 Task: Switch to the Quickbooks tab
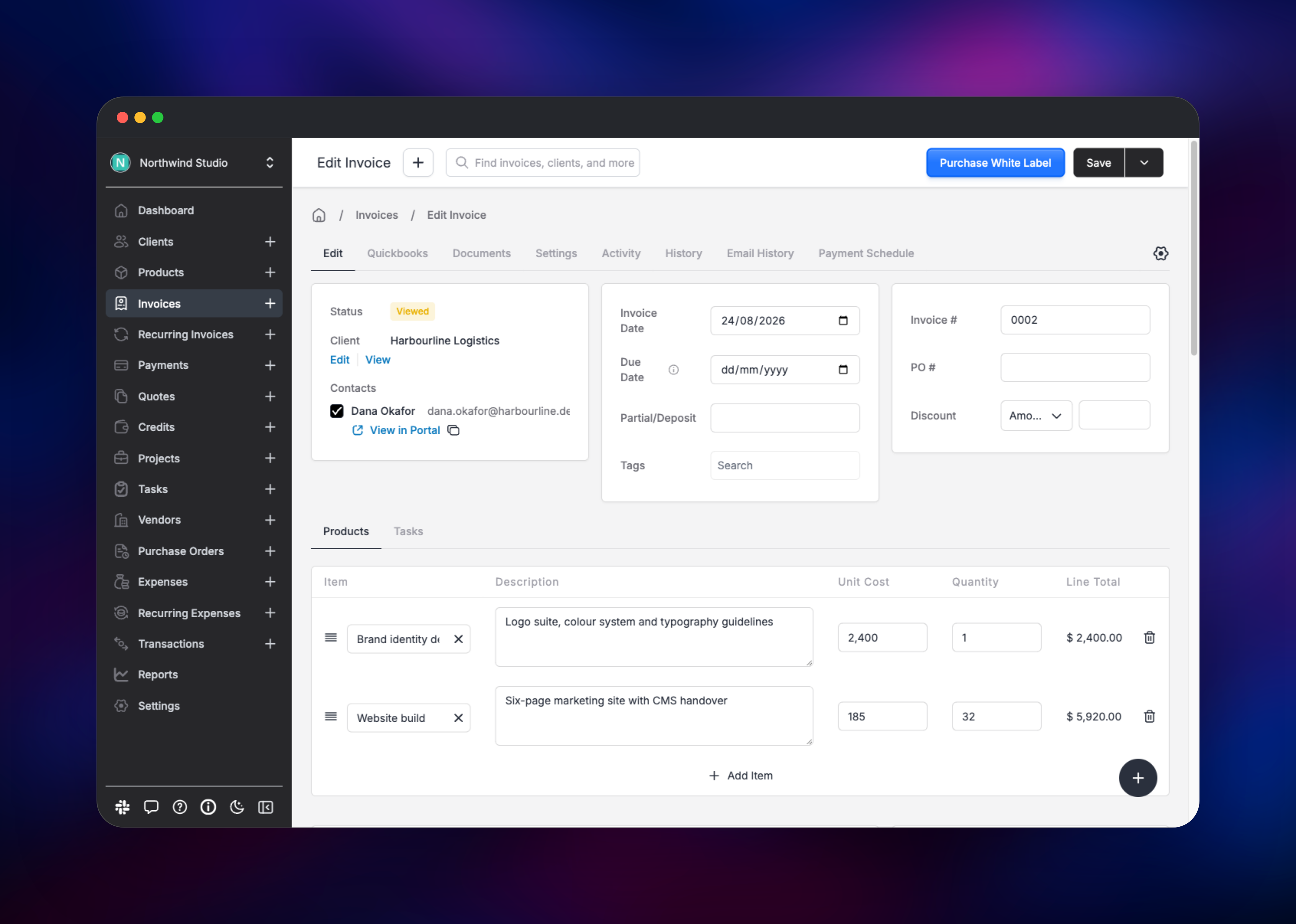(x=397, y=253)
